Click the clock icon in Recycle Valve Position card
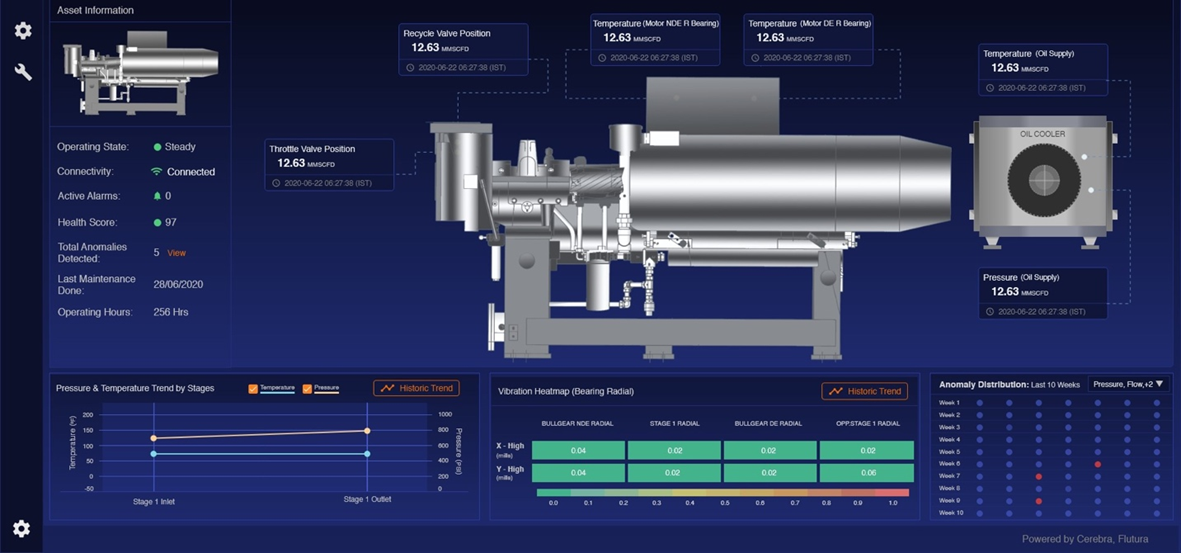The width and height of the screenshot is (1181, 553). pyautogui.click(x=410, y=67)
